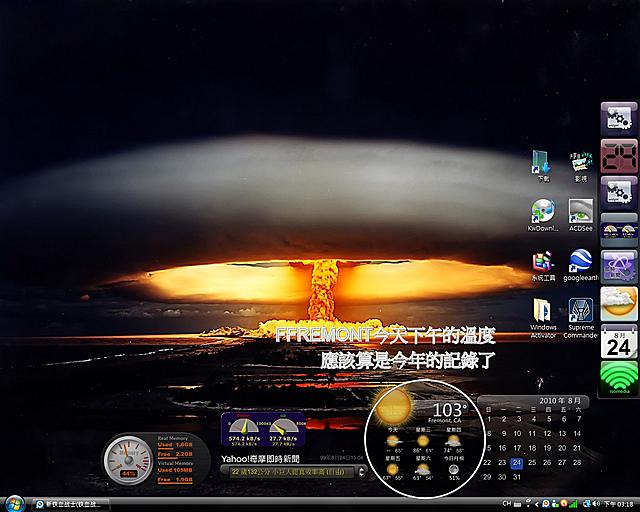Open the Windows Activator folder
640x512 pixels.
(543, 312)
